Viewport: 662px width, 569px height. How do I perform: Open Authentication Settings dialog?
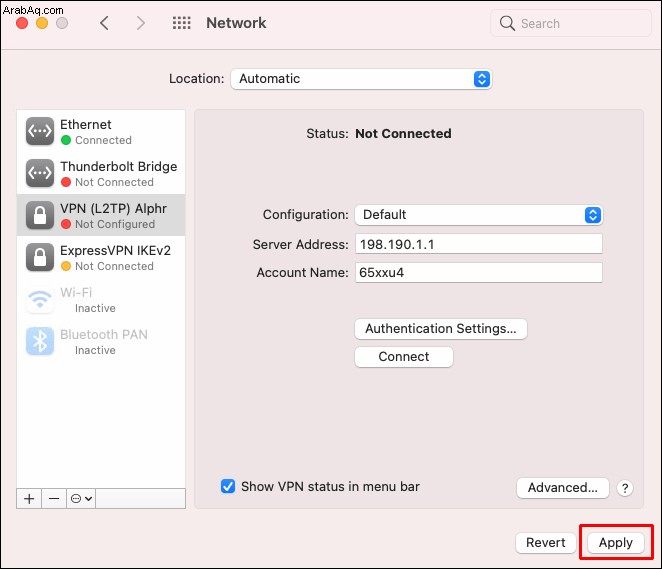tap(441, 329)
